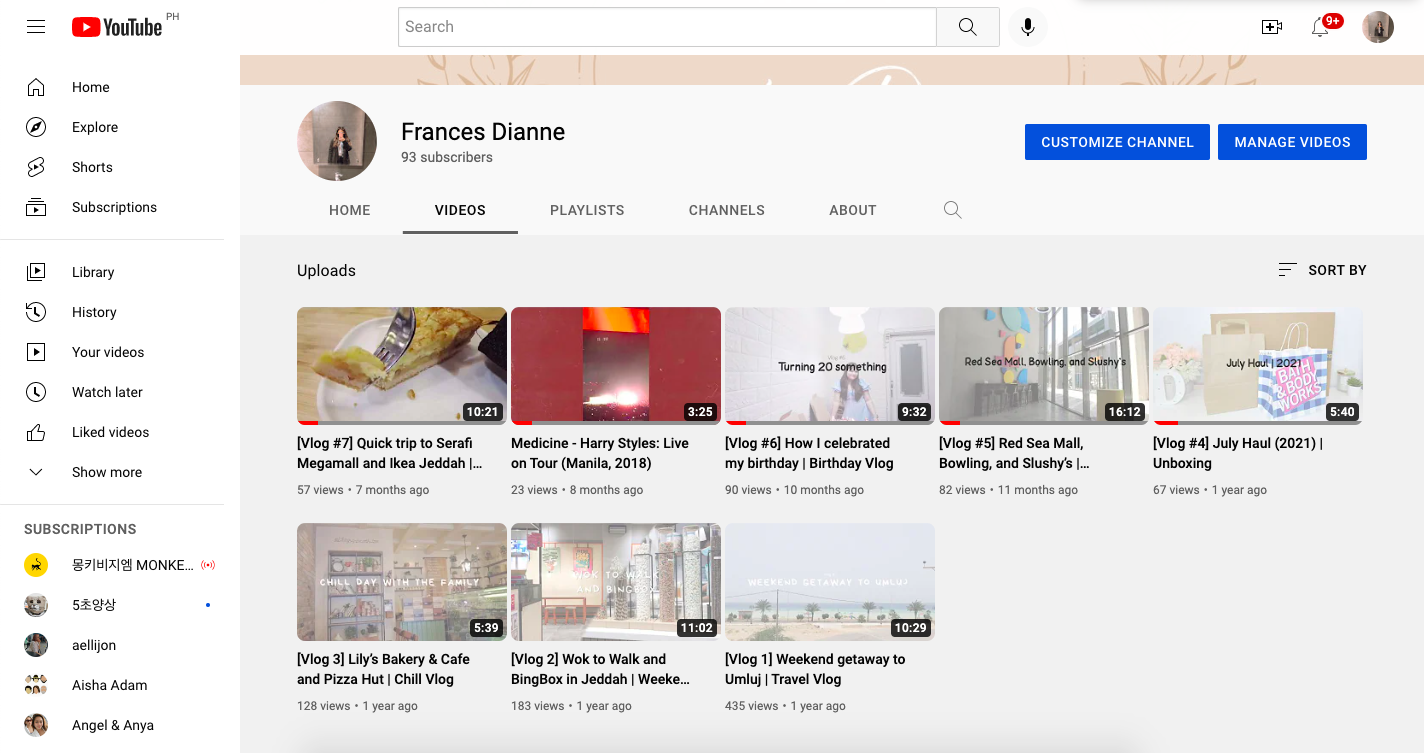This screenshot has width=1424, height=753.
Task: Click the Uploads section heading
Action: pos(326,271)
